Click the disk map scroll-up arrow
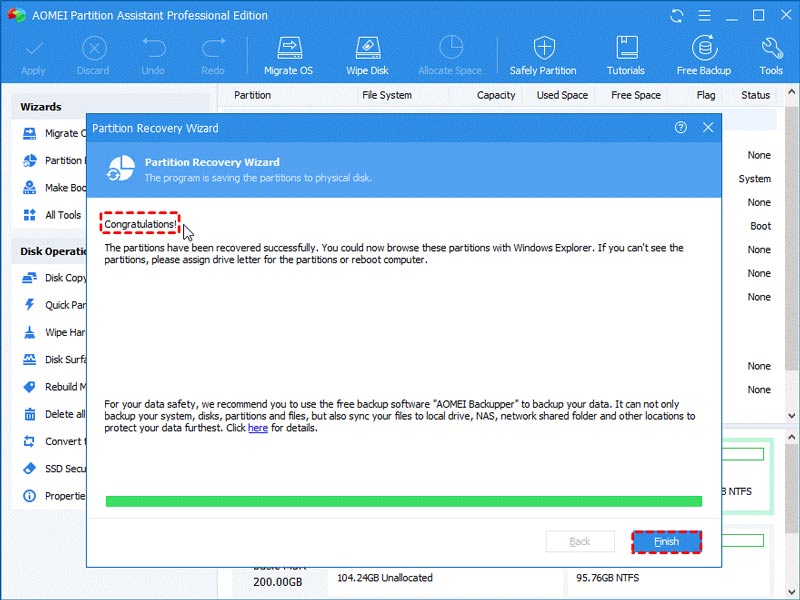 point(791,438)
